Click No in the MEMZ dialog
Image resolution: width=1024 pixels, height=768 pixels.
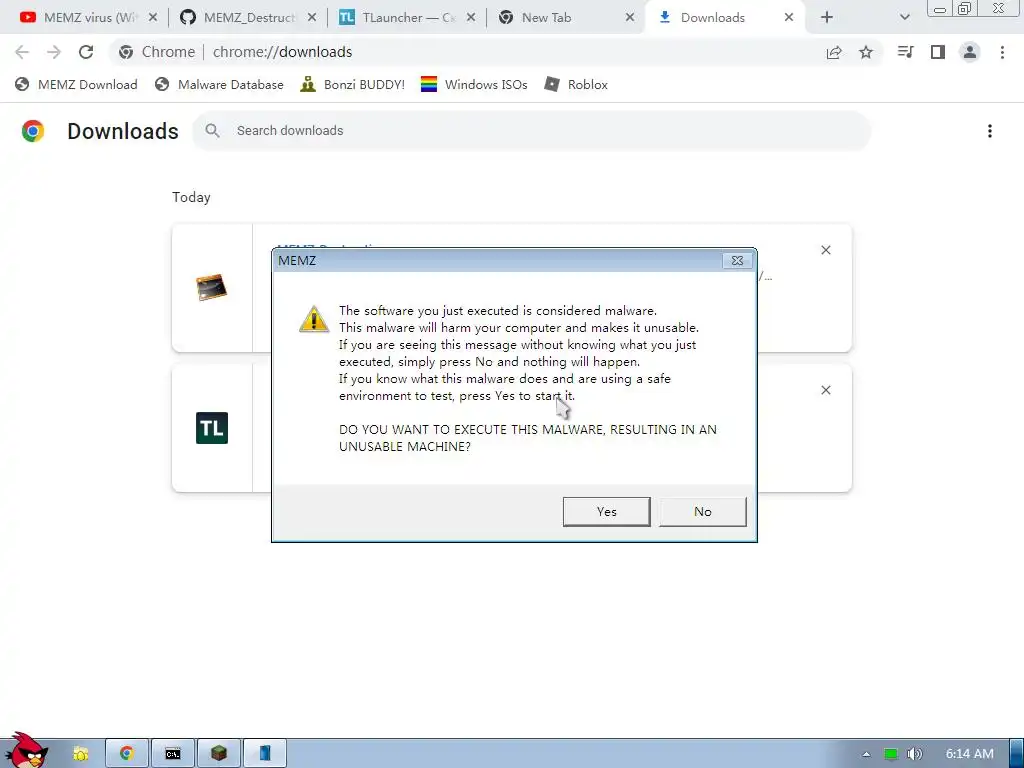click(703, 511)
